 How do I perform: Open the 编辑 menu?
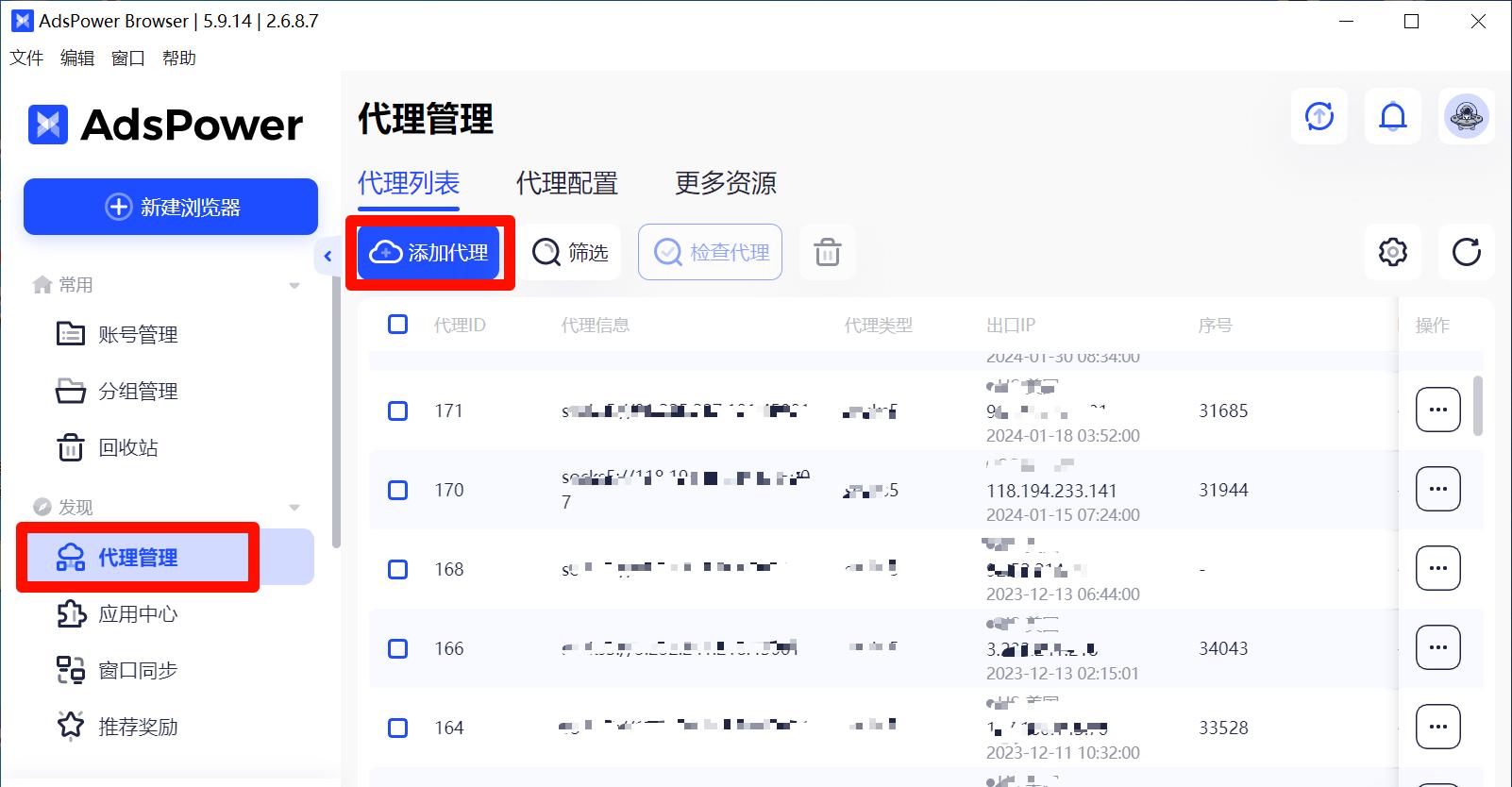click(x=77, y=58)
